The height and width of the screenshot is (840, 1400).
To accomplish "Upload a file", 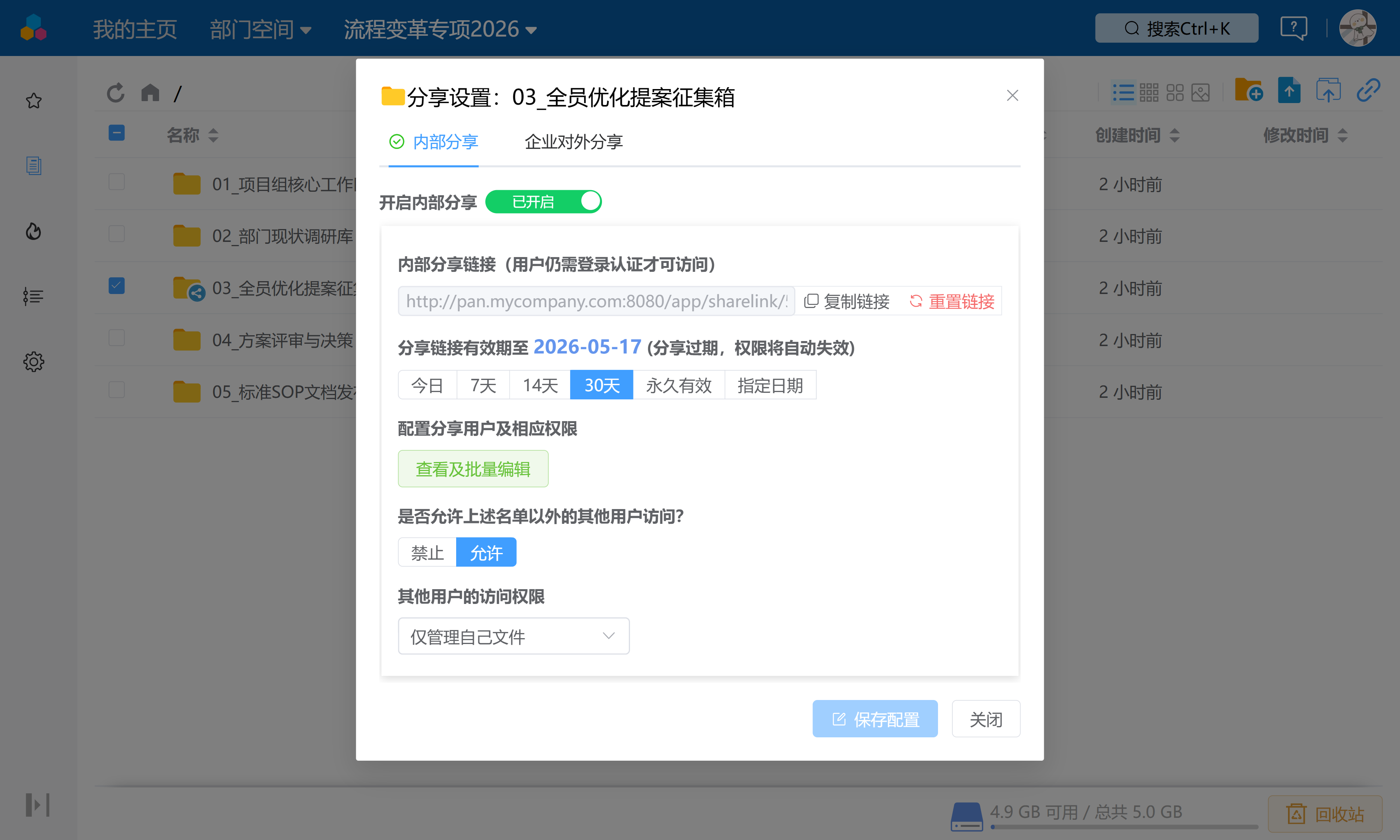I will (x=1289, y=91).
